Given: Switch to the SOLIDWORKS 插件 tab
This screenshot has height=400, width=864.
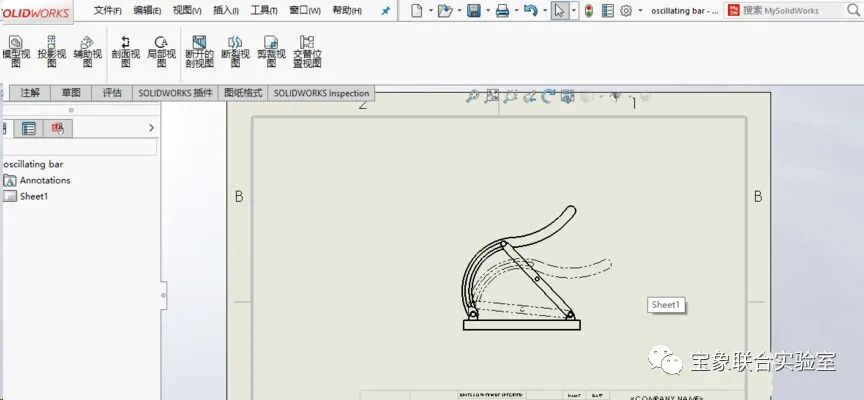Looking at the screenshot, I should [175, 93].
